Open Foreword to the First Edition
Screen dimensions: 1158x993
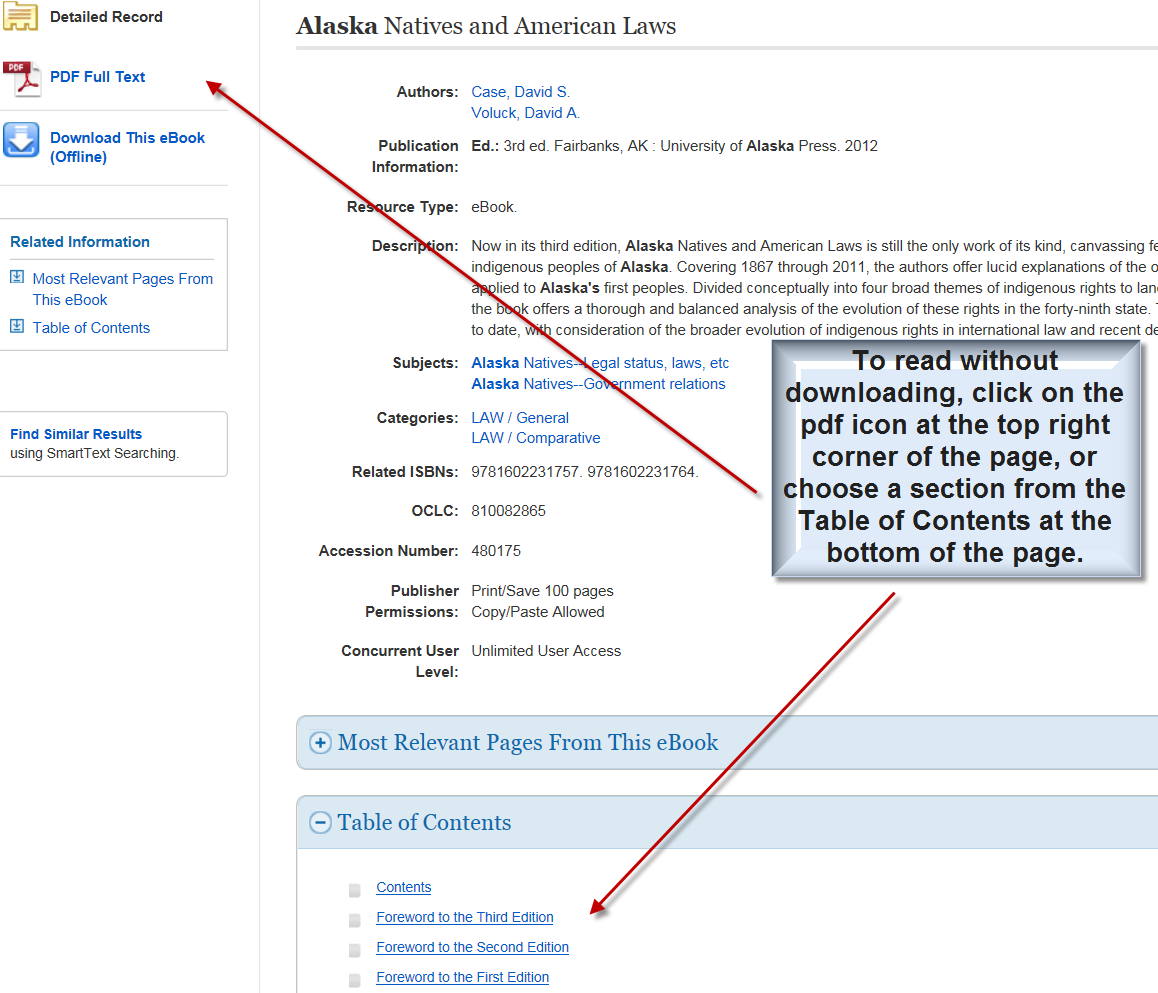[462, 977]
